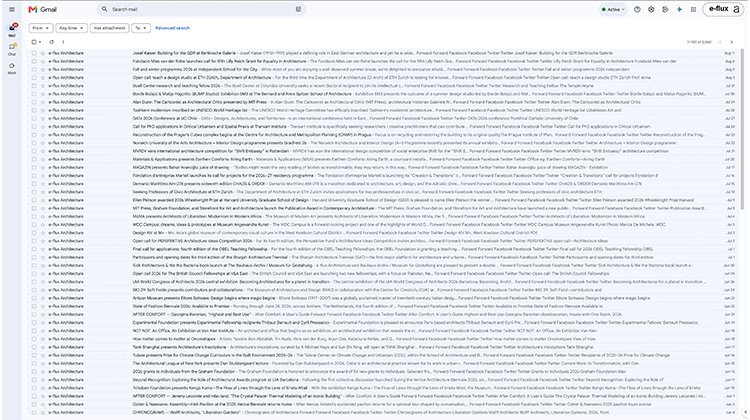
Task: Open the From filter dropdown
Action: [x=41, y=28]
